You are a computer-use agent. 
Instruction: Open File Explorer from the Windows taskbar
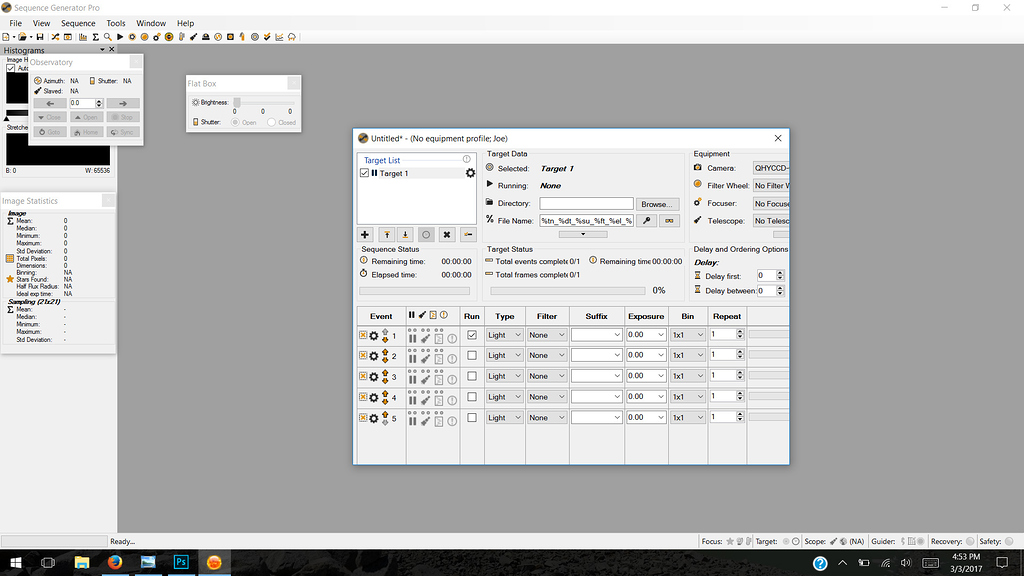coord(82,562)
